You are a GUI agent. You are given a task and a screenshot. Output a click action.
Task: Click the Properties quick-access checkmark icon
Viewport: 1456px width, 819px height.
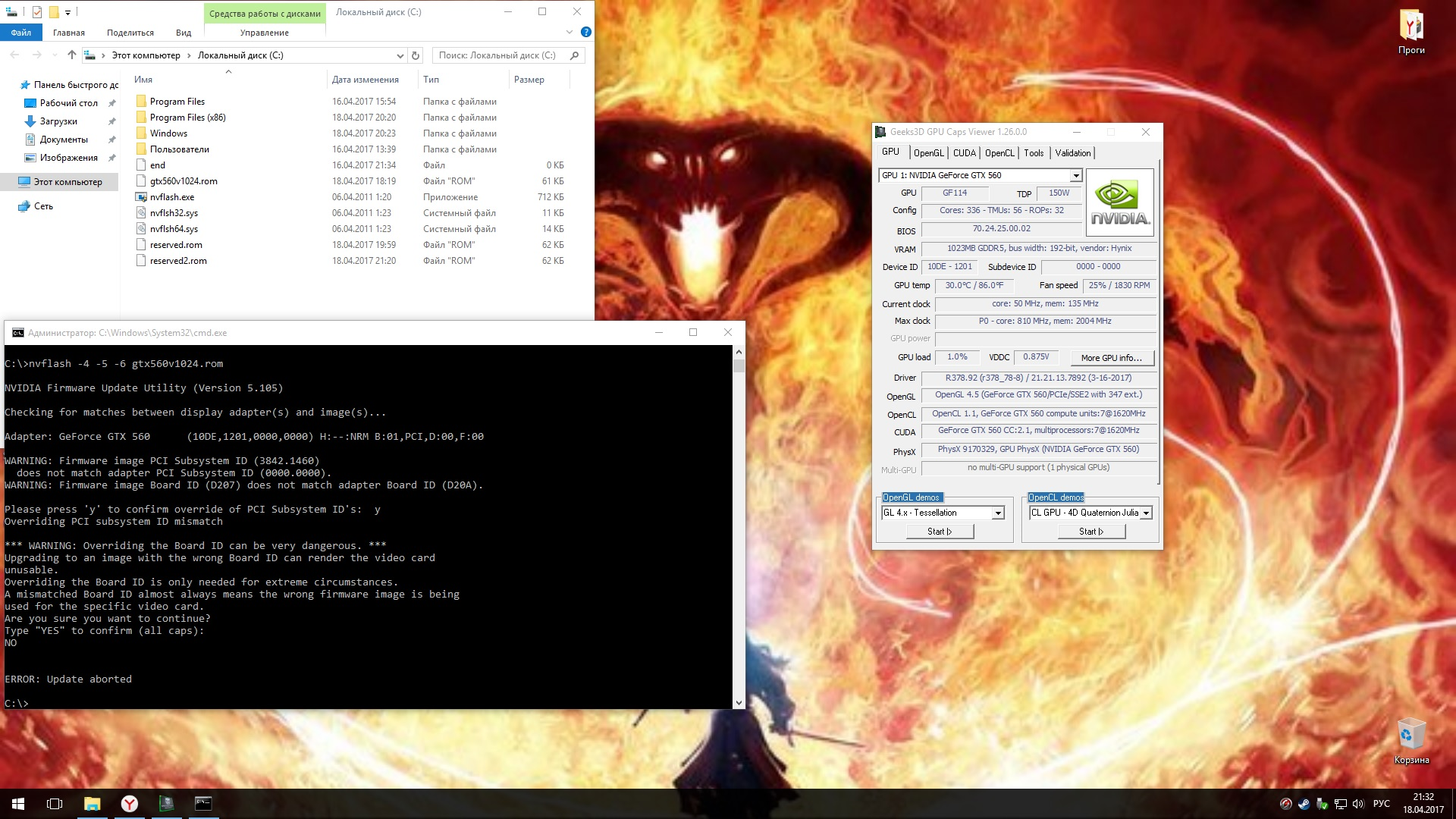pyautogui.click(x=37, y=12)
